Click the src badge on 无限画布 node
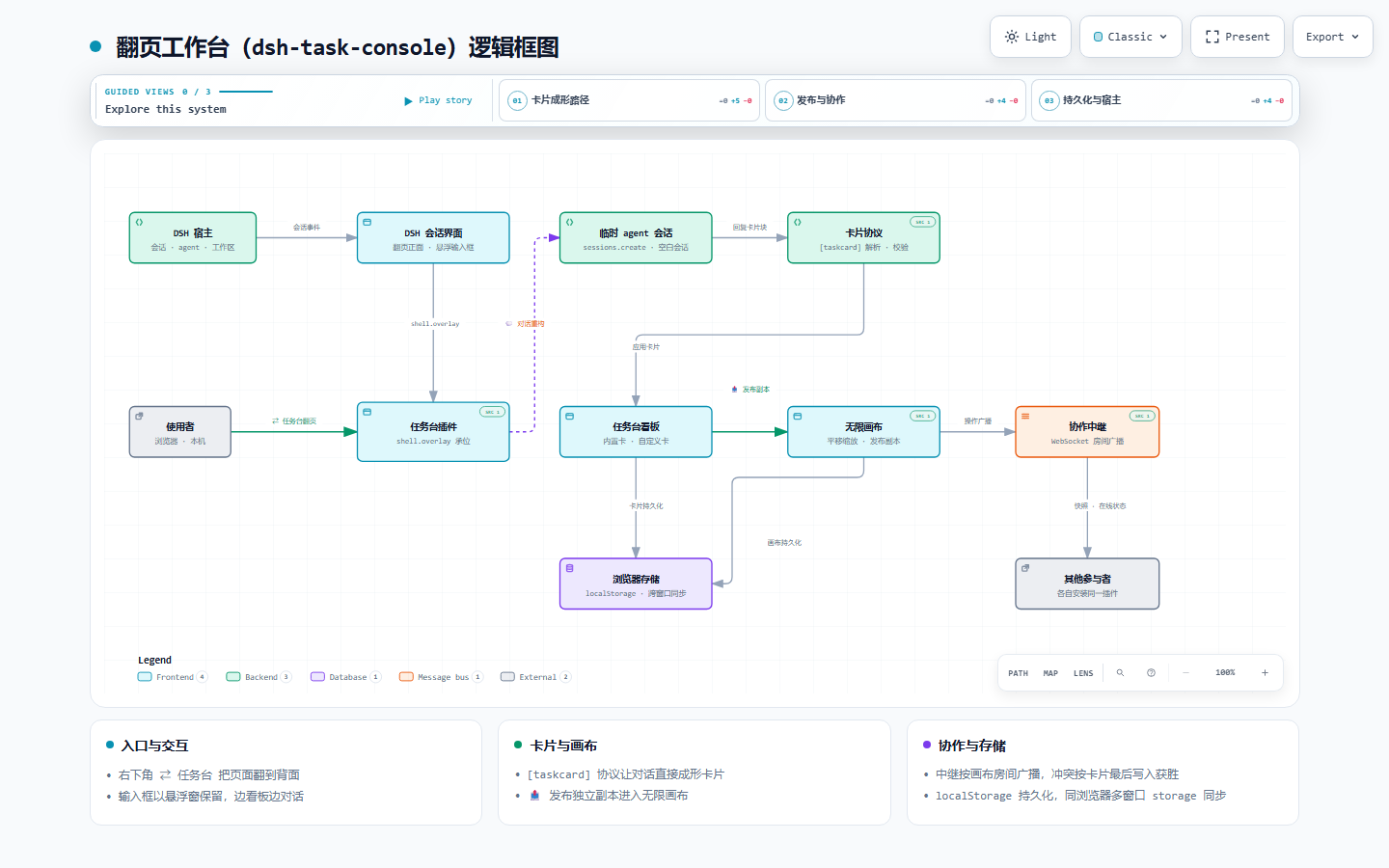 [x=922, y=416]
